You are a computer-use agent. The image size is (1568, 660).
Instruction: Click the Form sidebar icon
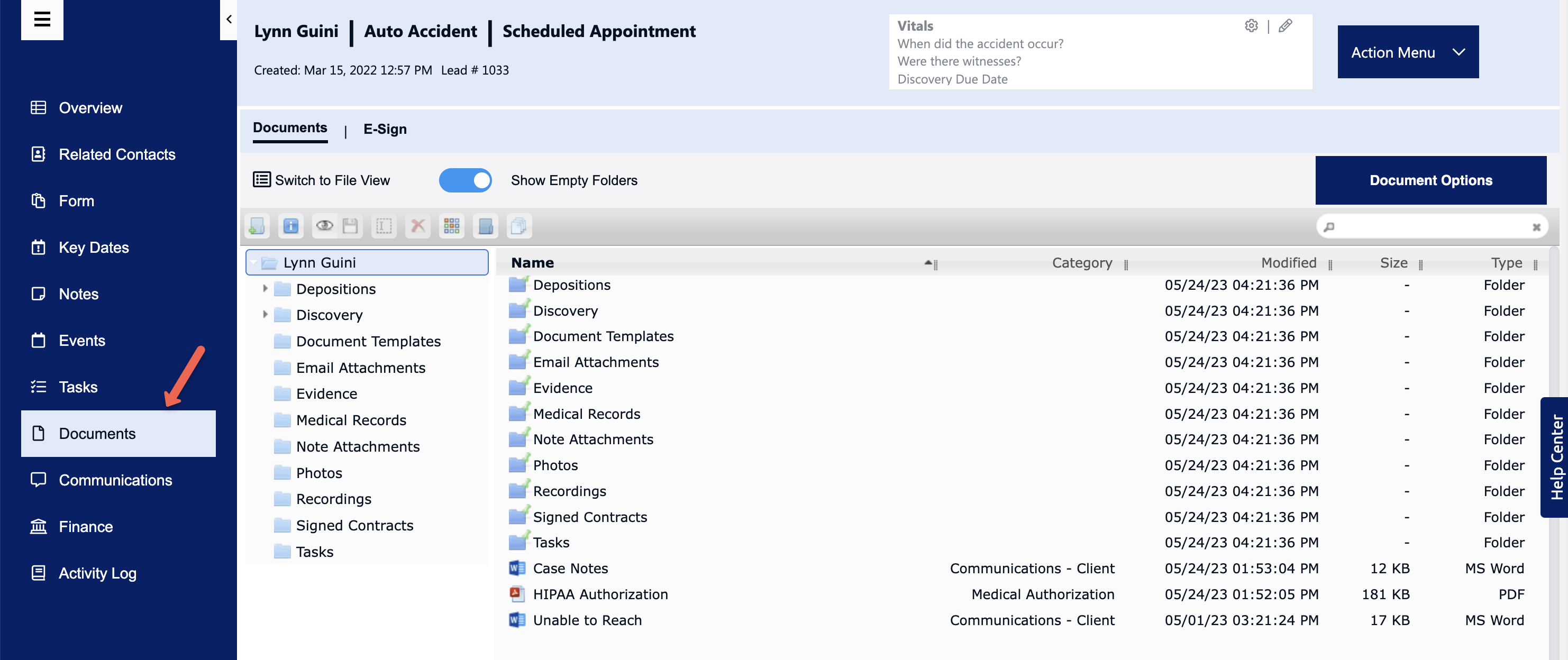coord(38,201)
